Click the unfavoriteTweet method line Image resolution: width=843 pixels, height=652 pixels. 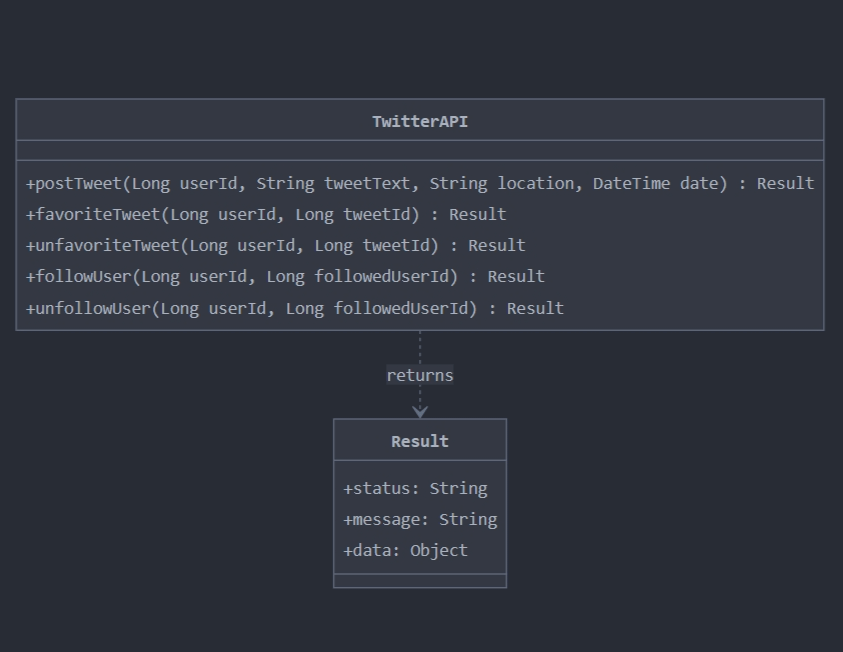(276, 246)
